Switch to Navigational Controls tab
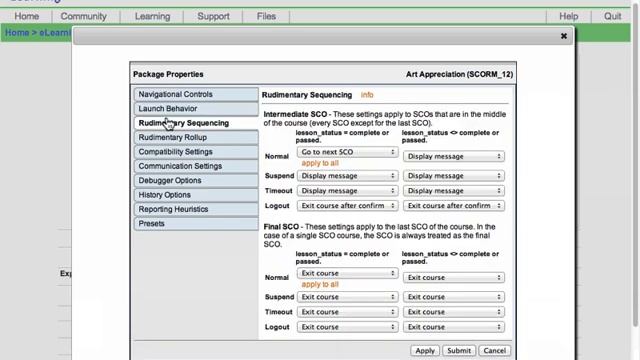This screenshot has width=640, height=360. point(196,94)
